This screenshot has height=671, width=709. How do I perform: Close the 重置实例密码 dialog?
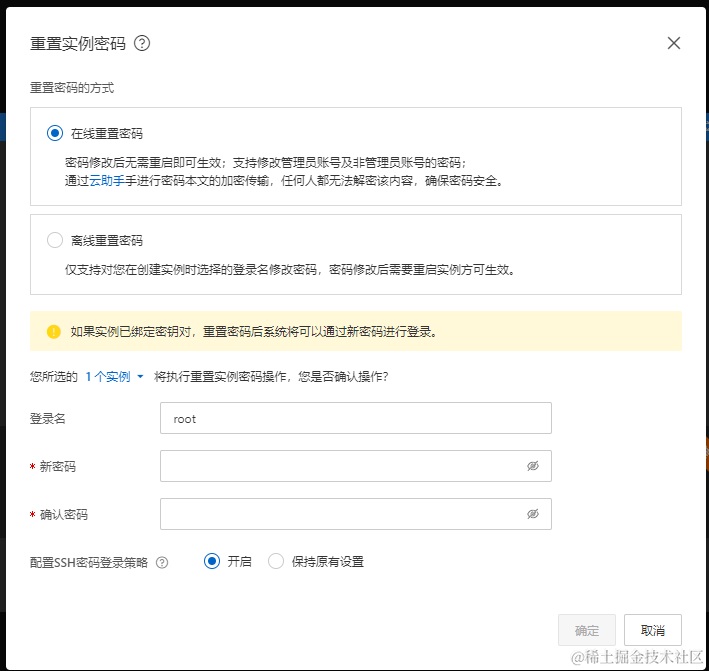click(674, 43)
